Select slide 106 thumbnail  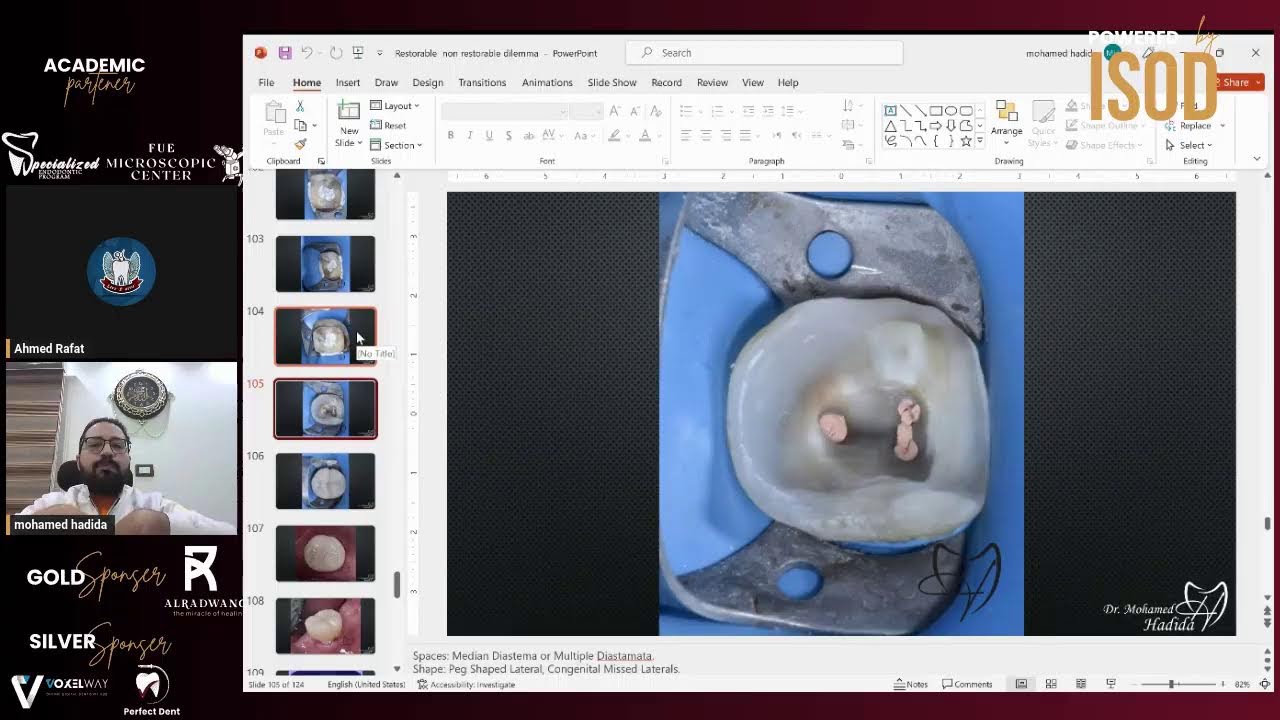[x=325, y=481]
